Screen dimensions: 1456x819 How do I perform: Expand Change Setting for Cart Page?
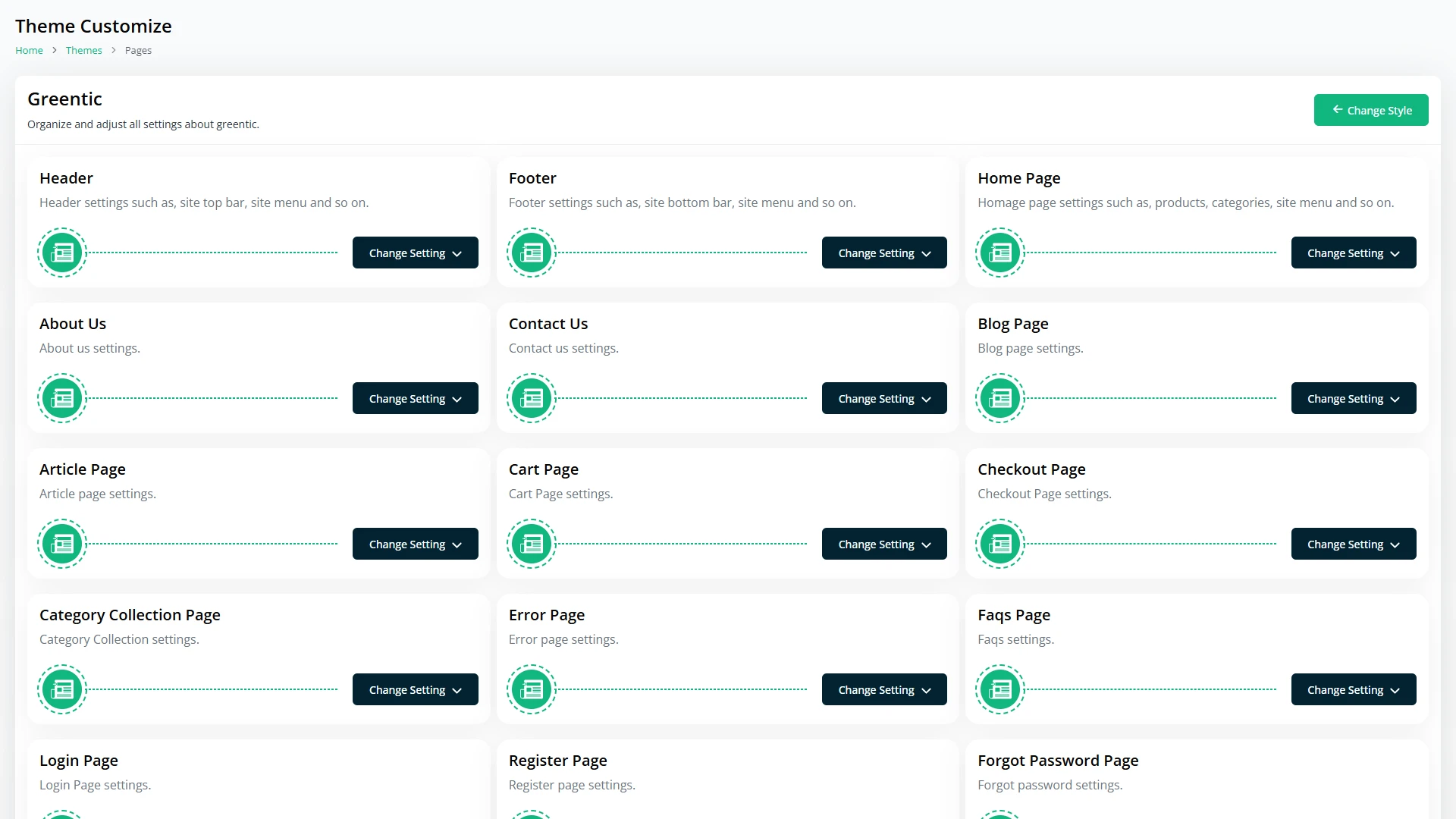(x=884, y=544)
